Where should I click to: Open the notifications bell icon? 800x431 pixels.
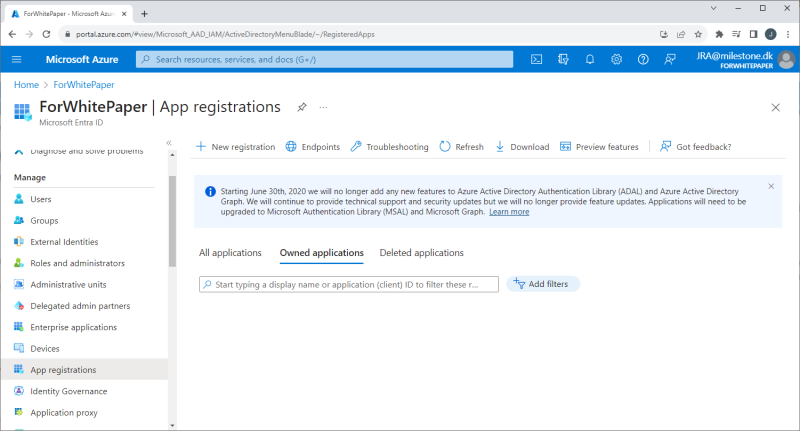[590, 59]
